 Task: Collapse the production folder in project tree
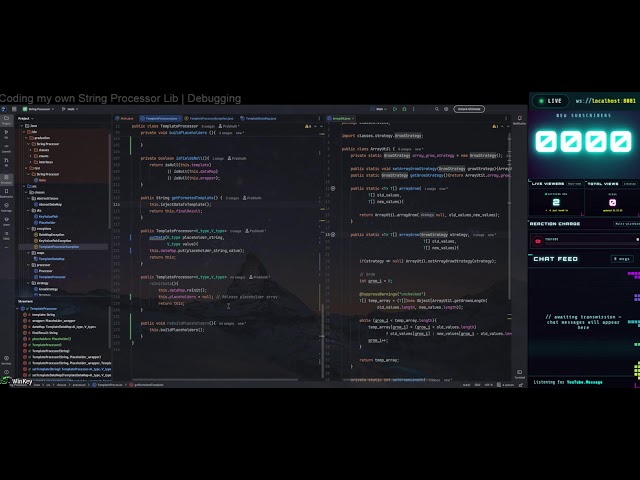27,138
